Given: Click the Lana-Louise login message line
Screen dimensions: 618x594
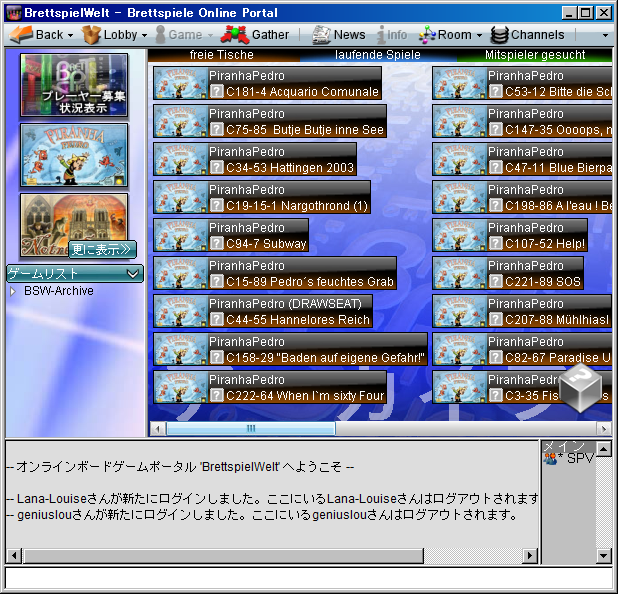Looking at the screenshot, I should click(x=272, y=499).
